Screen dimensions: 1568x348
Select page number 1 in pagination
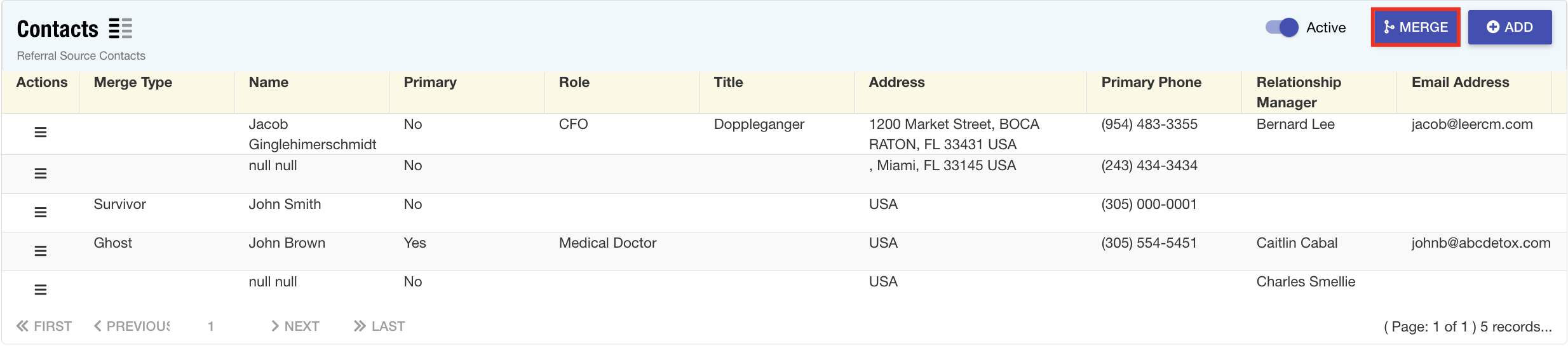211,326
